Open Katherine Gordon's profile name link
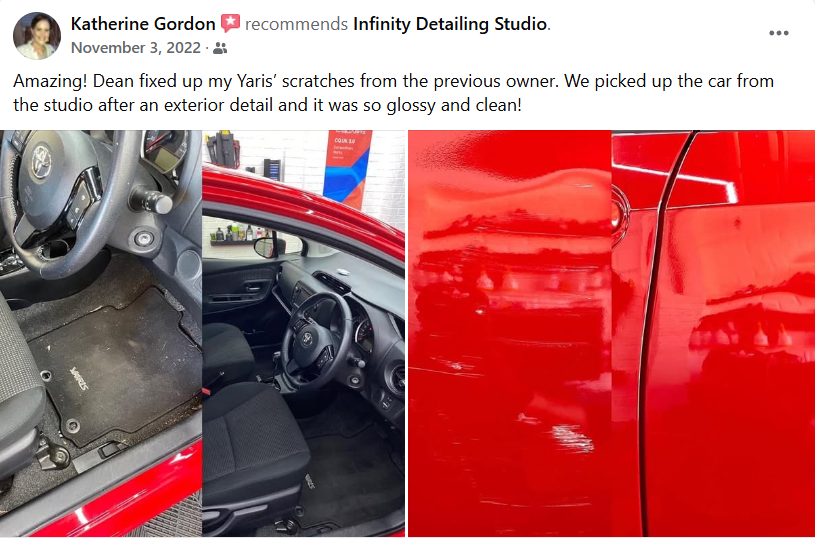815x540 pixels. pyautogui.click(x=143, y=24)
